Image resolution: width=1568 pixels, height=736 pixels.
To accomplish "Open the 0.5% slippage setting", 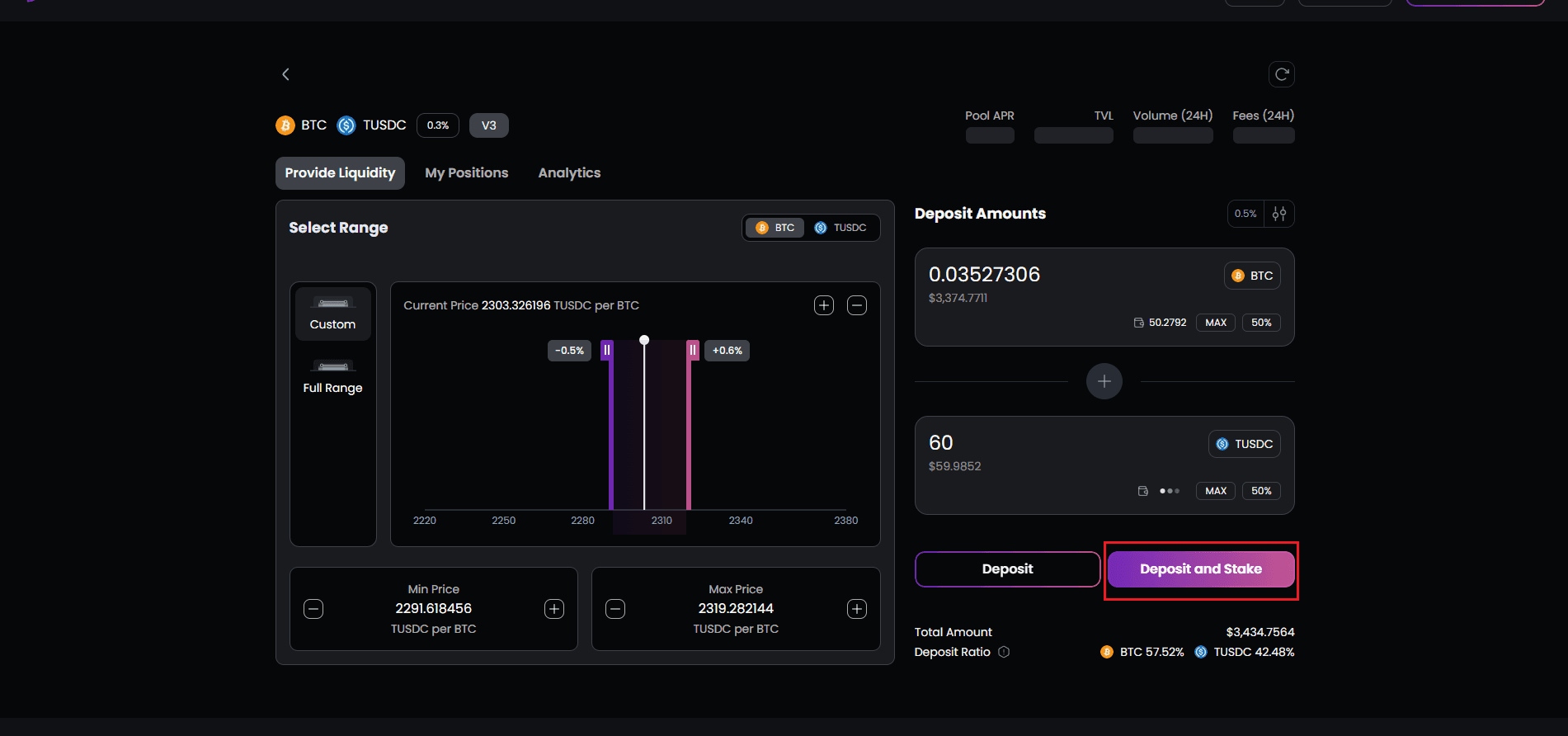I will (1245, 214).
